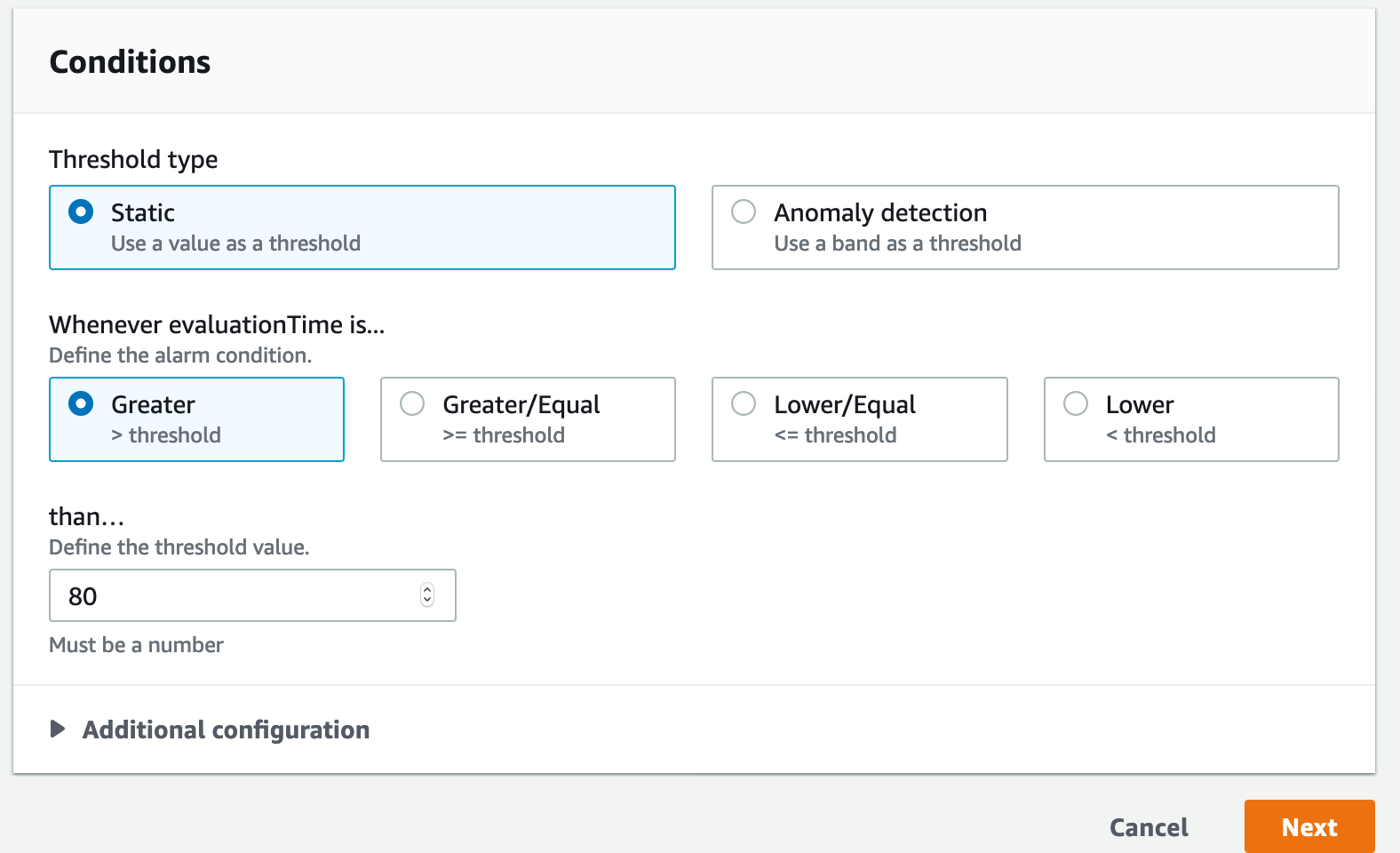This screenshot has width=1400, height=853.
Task: Click the 'Use a value as a threshold' card
Action: tap(362, 227)
